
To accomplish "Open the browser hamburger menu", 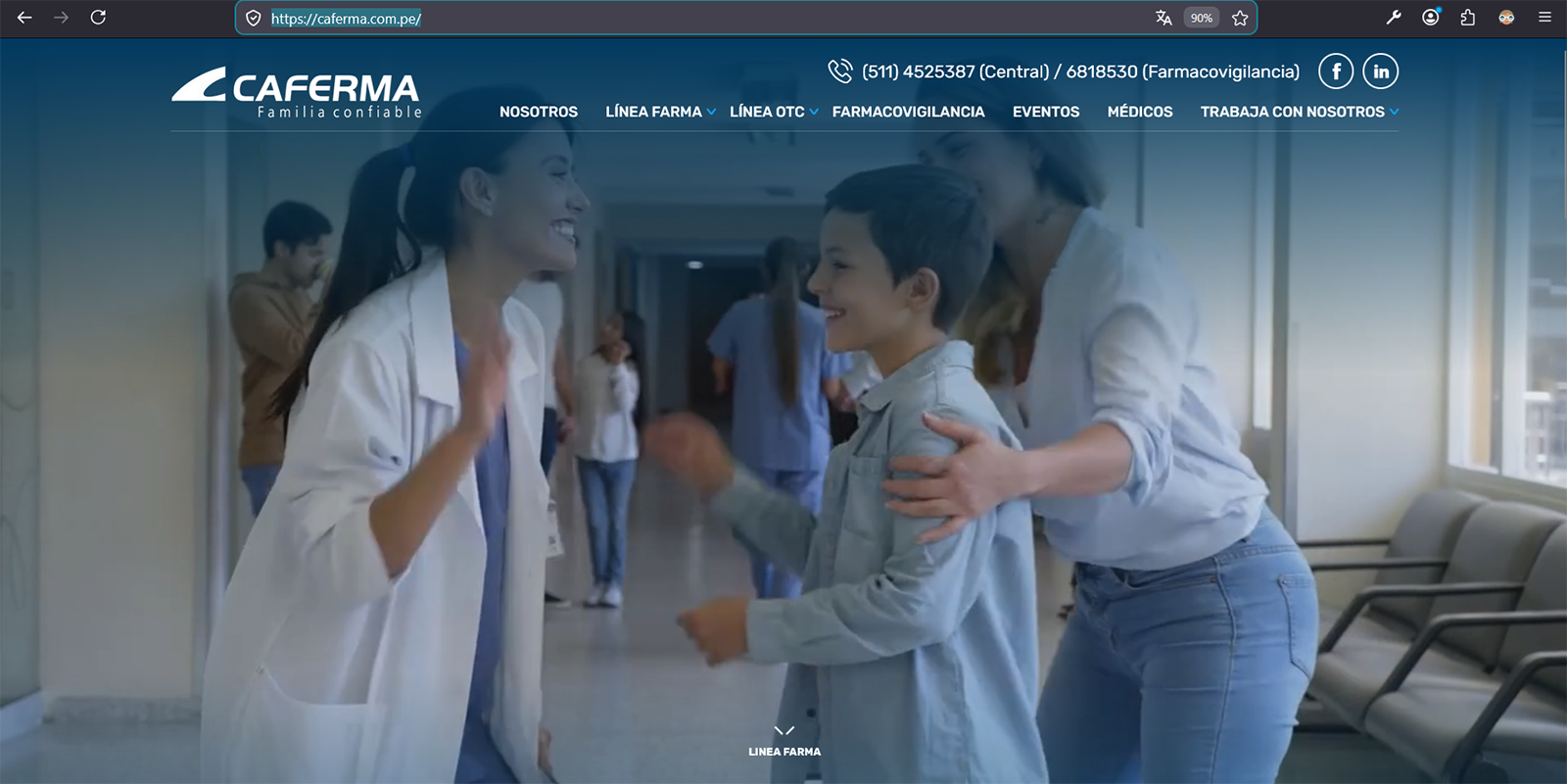I will point(1544,18).
